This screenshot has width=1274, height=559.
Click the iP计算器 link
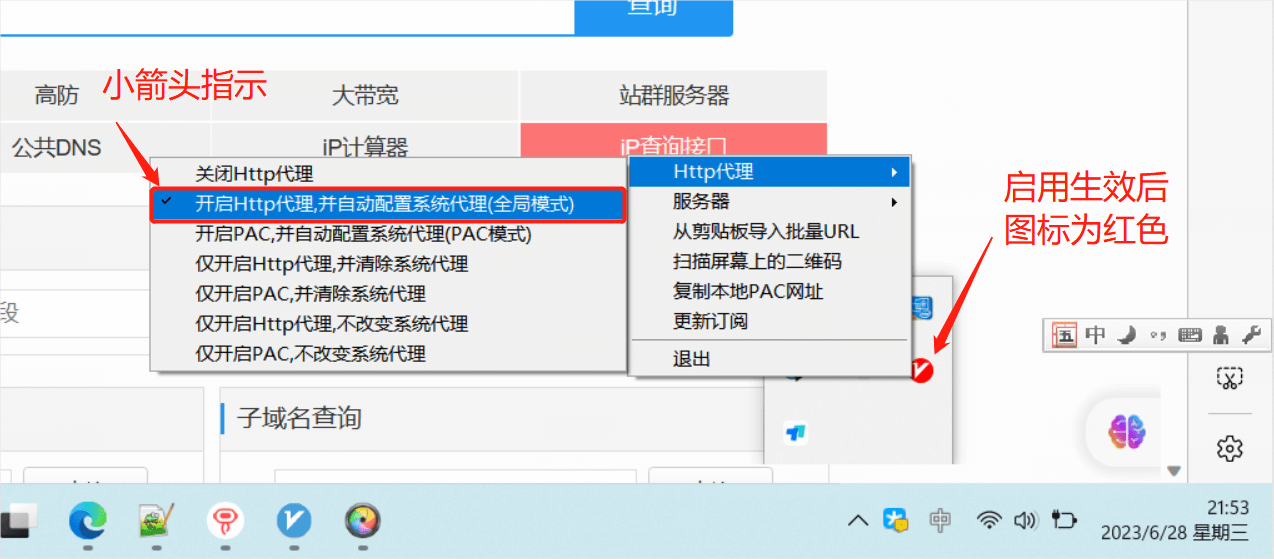tap(365, 148)
